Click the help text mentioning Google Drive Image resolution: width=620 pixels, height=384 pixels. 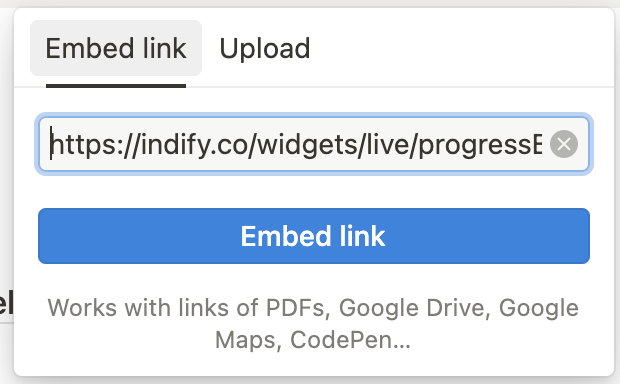[x=313, y=324]
